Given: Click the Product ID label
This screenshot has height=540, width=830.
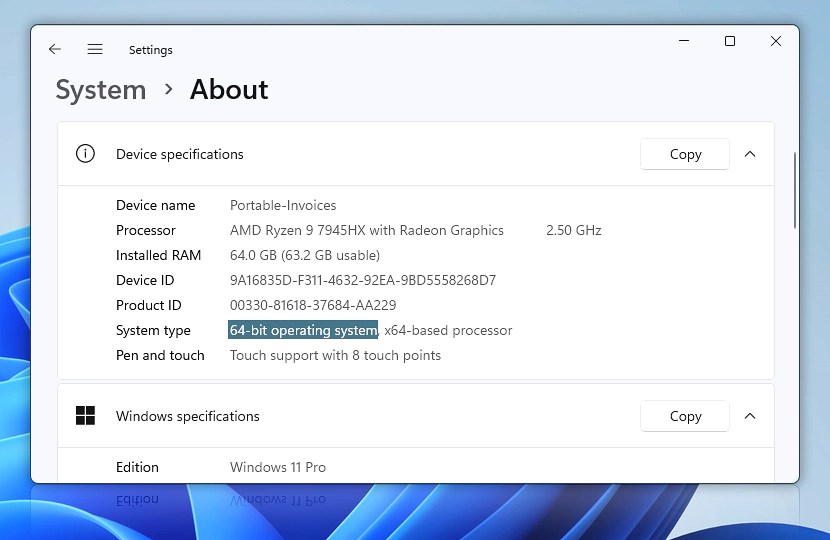Looking at the screenshot, I should pyautogui.click(x=149, y=305).
